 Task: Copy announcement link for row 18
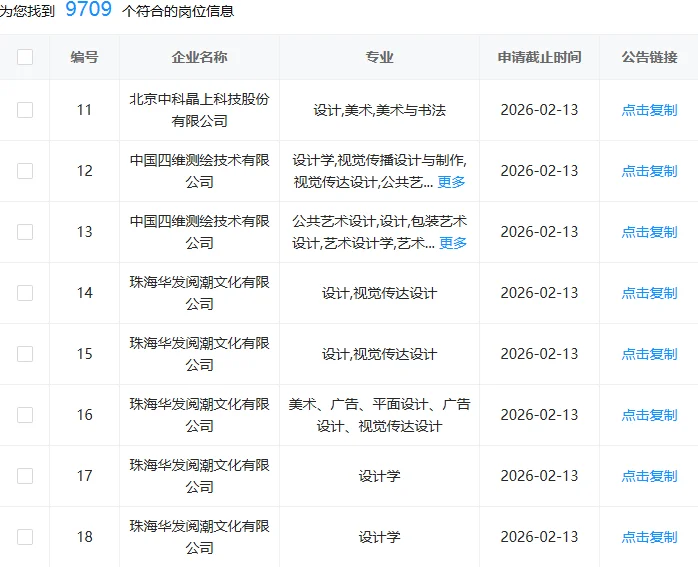(x=649, y=537)
